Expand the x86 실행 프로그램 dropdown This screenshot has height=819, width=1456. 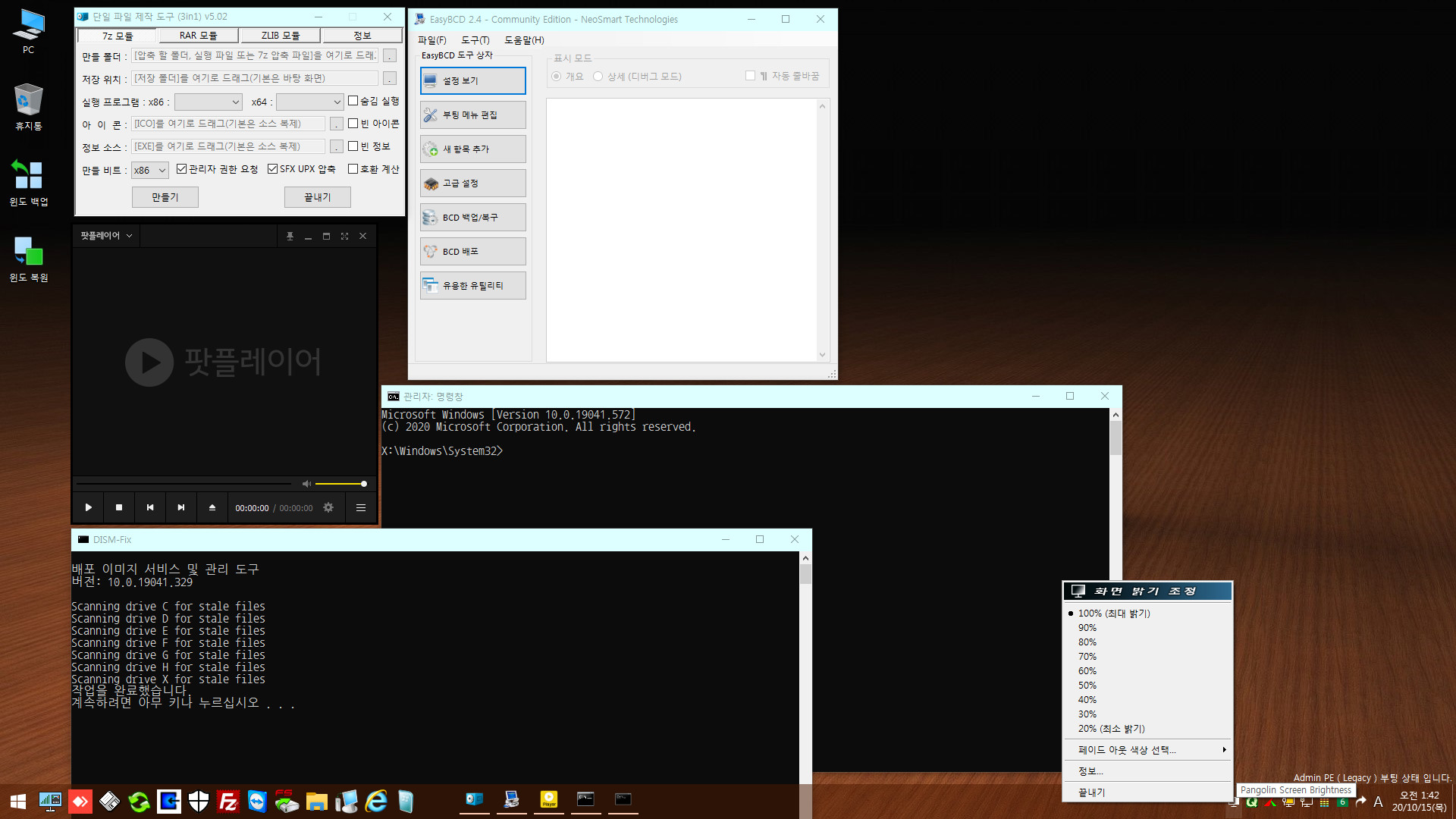point(209,102)
